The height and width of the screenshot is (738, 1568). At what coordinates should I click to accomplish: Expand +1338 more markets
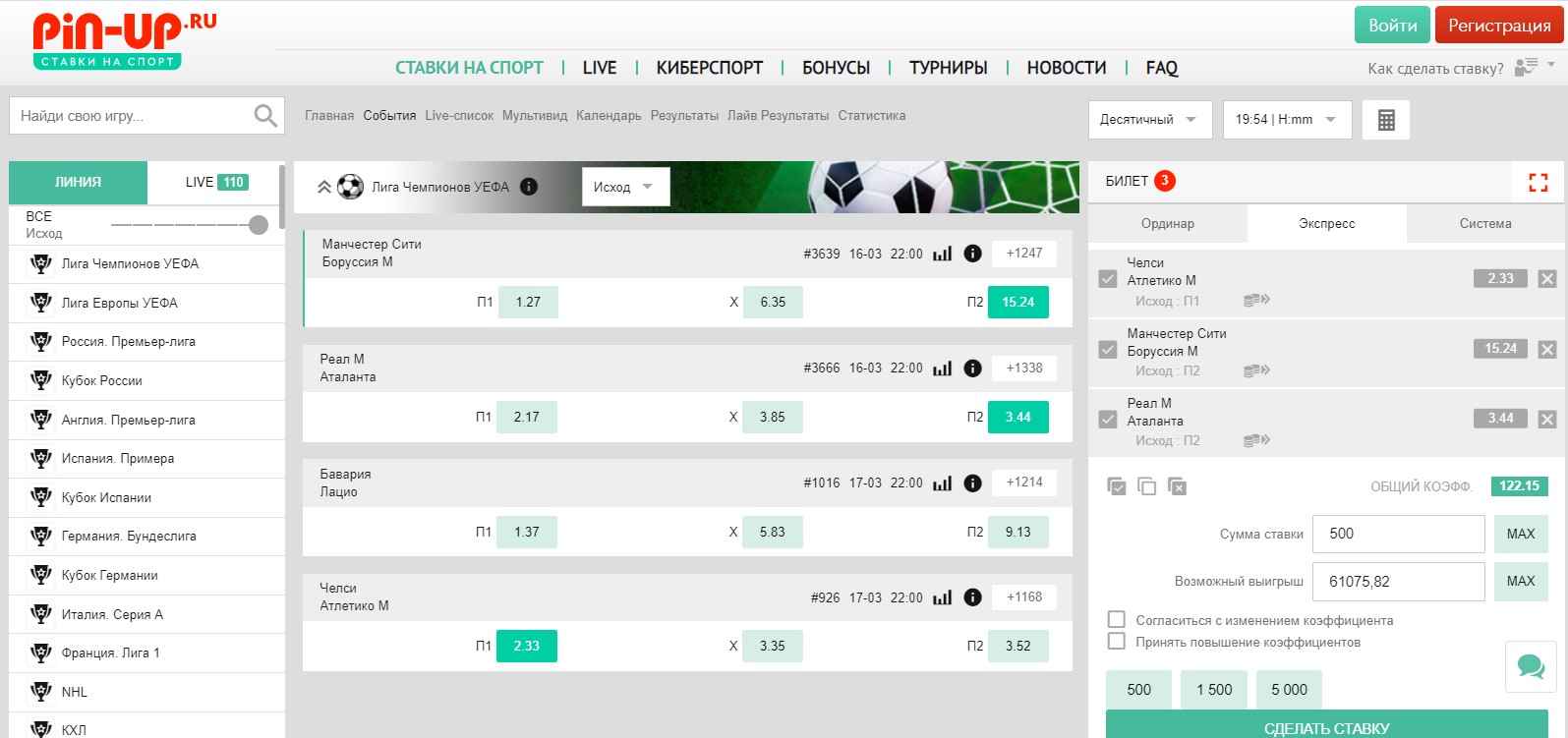[x=1024, y=369]
